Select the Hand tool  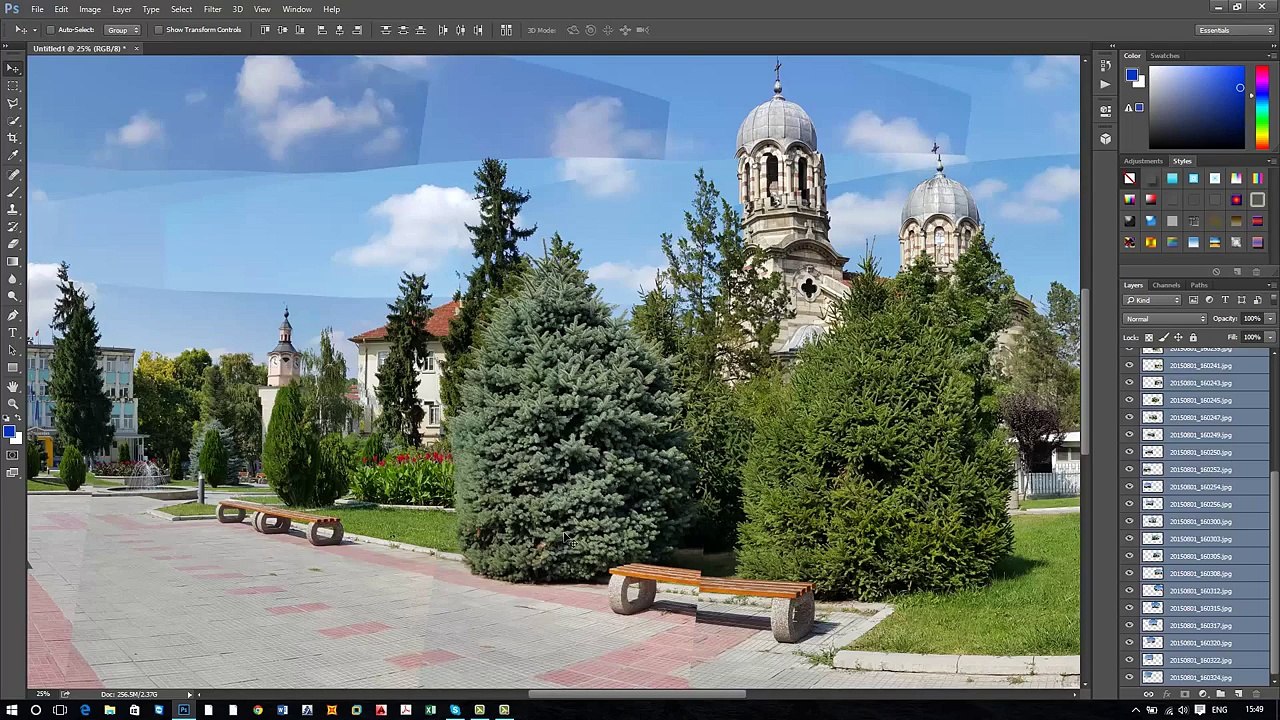13,386
